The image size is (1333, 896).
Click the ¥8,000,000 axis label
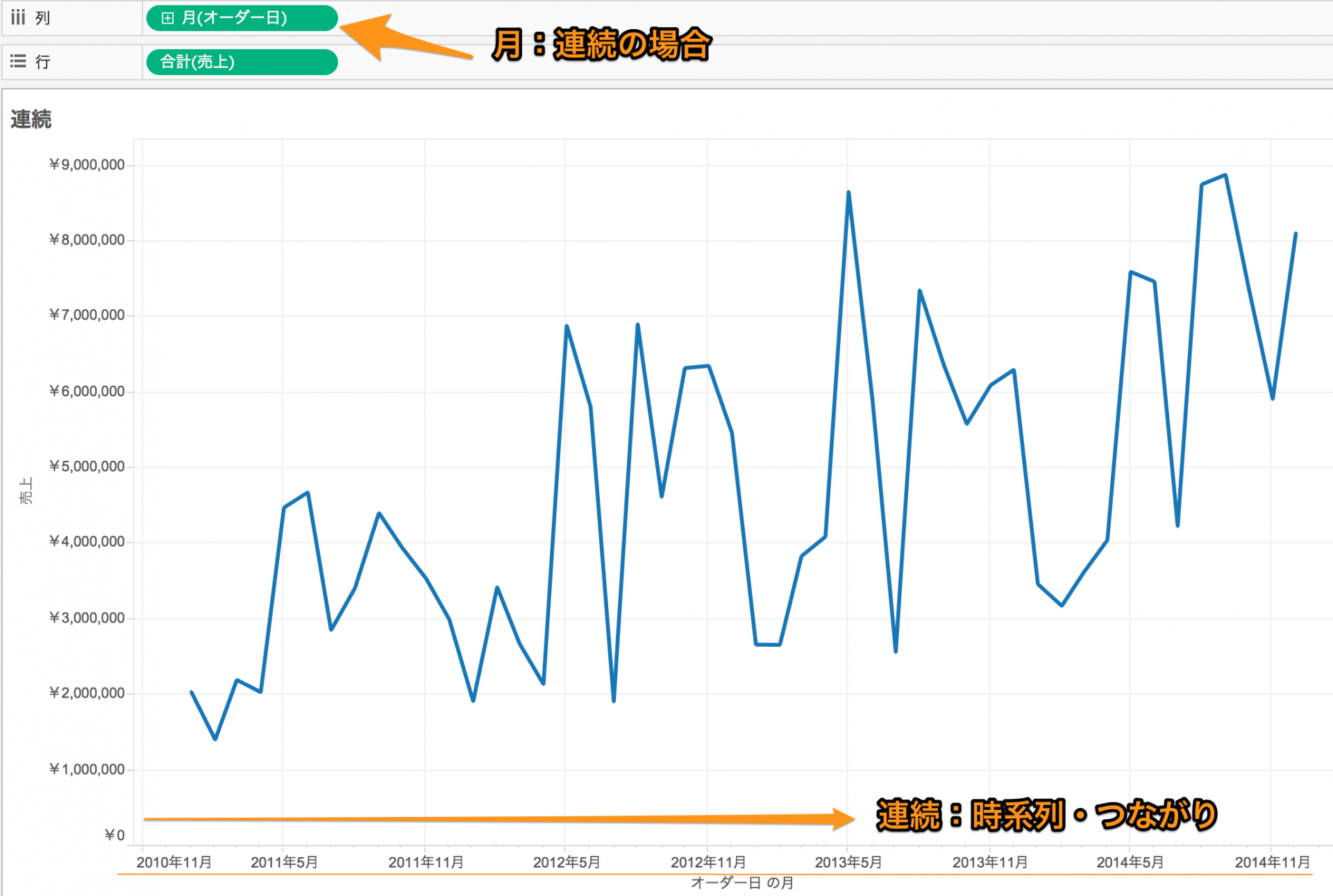(x=87, y=240)
